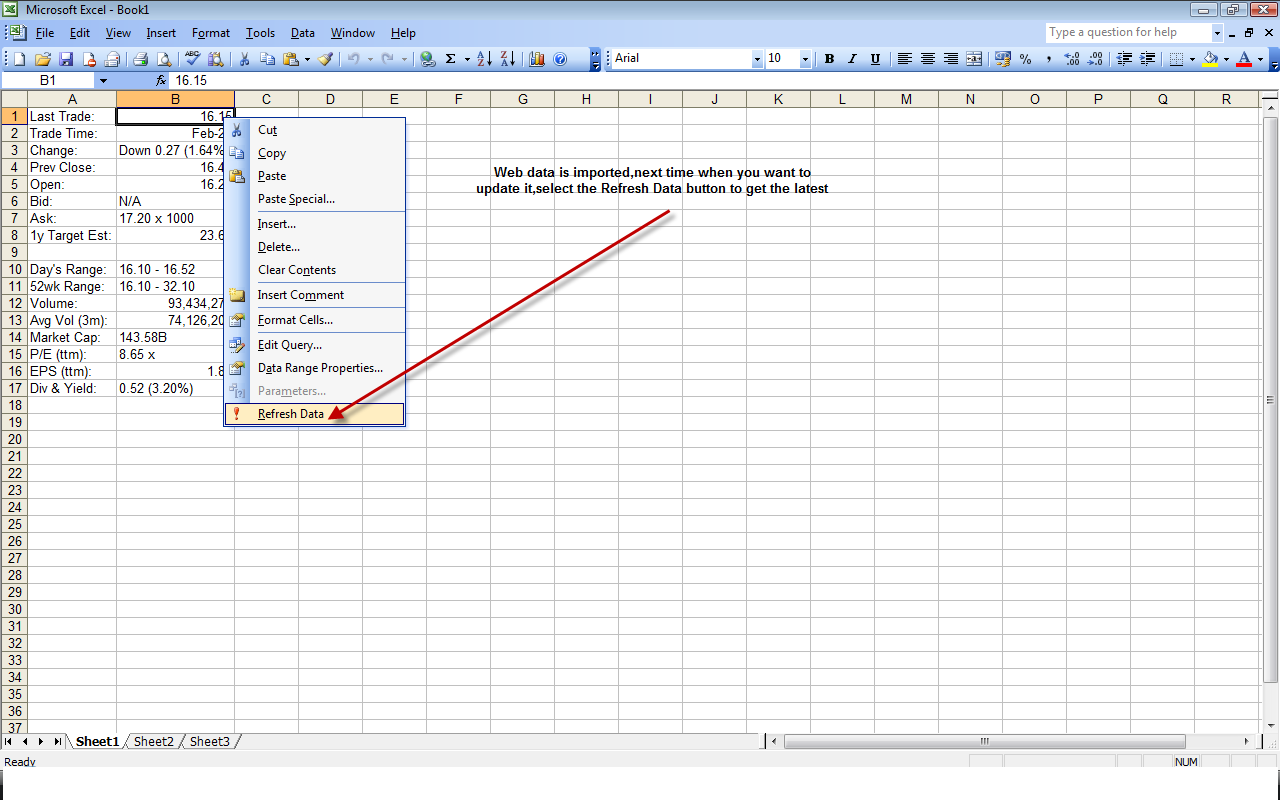
Task: Toggle Underline formatting
Action: coord(875,59)
